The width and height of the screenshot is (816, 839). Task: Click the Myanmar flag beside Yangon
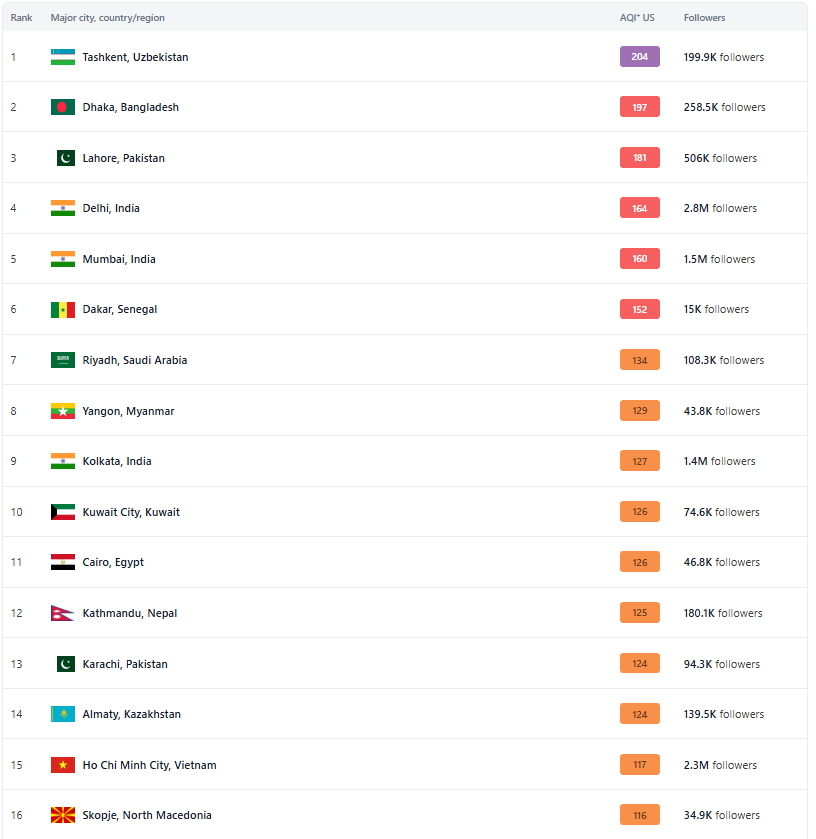click(x=63, y=411)
